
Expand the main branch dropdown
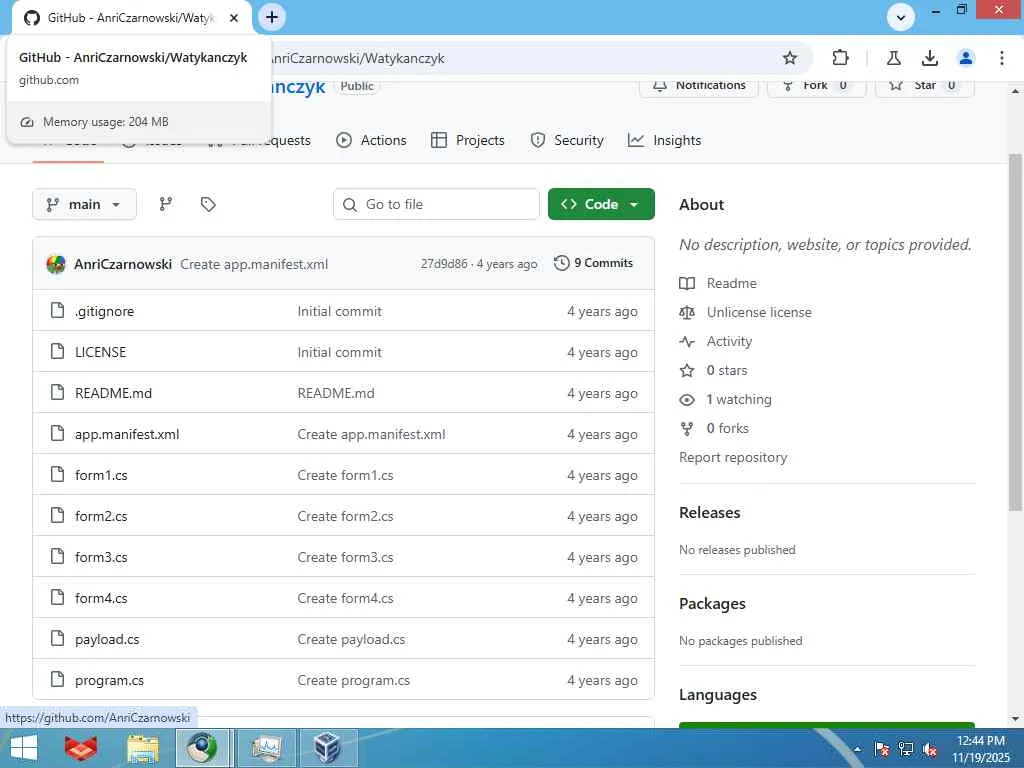click(84, 204)
